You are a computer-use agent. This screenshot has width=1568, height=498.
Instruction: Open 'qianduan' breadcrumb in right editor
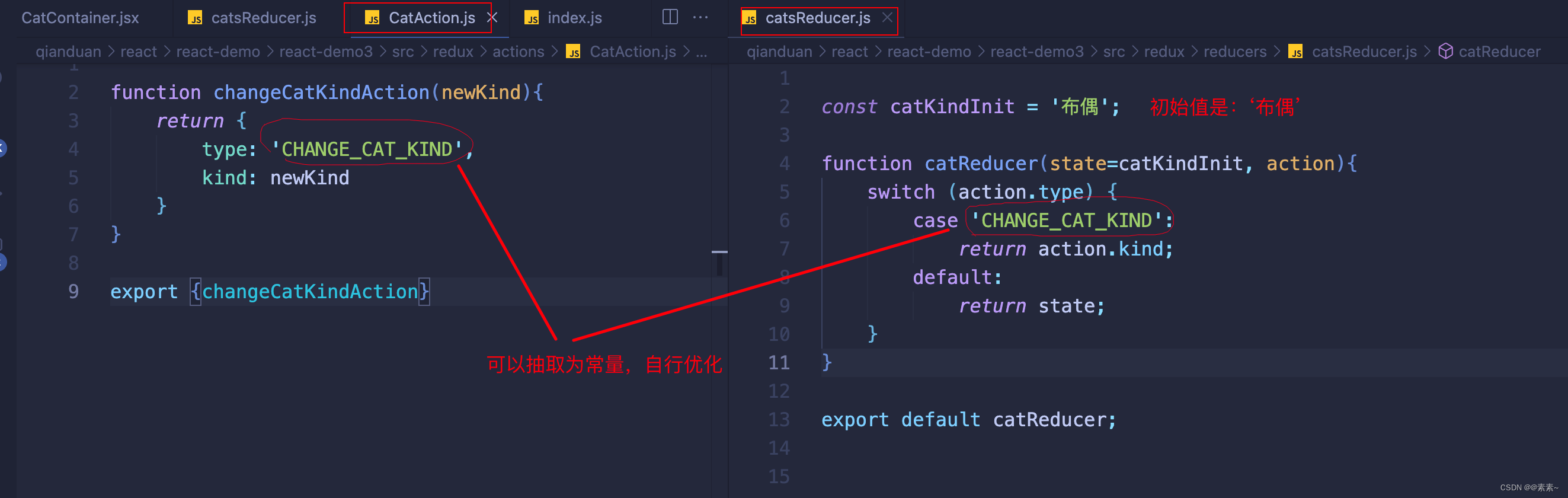tap(779, 51)
